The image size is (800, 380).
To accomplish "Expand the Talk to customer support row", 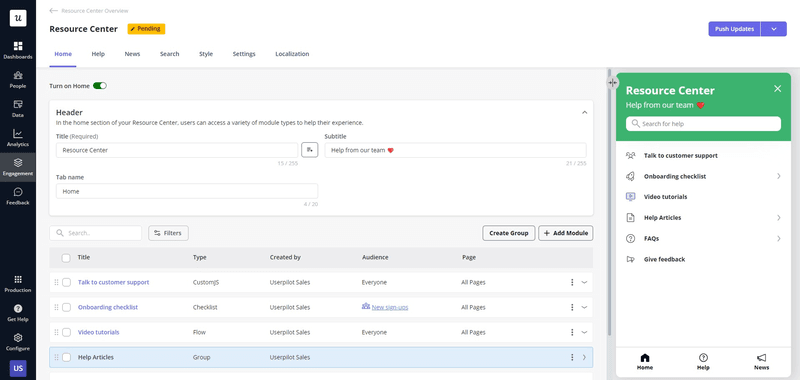I will [585, 282].
